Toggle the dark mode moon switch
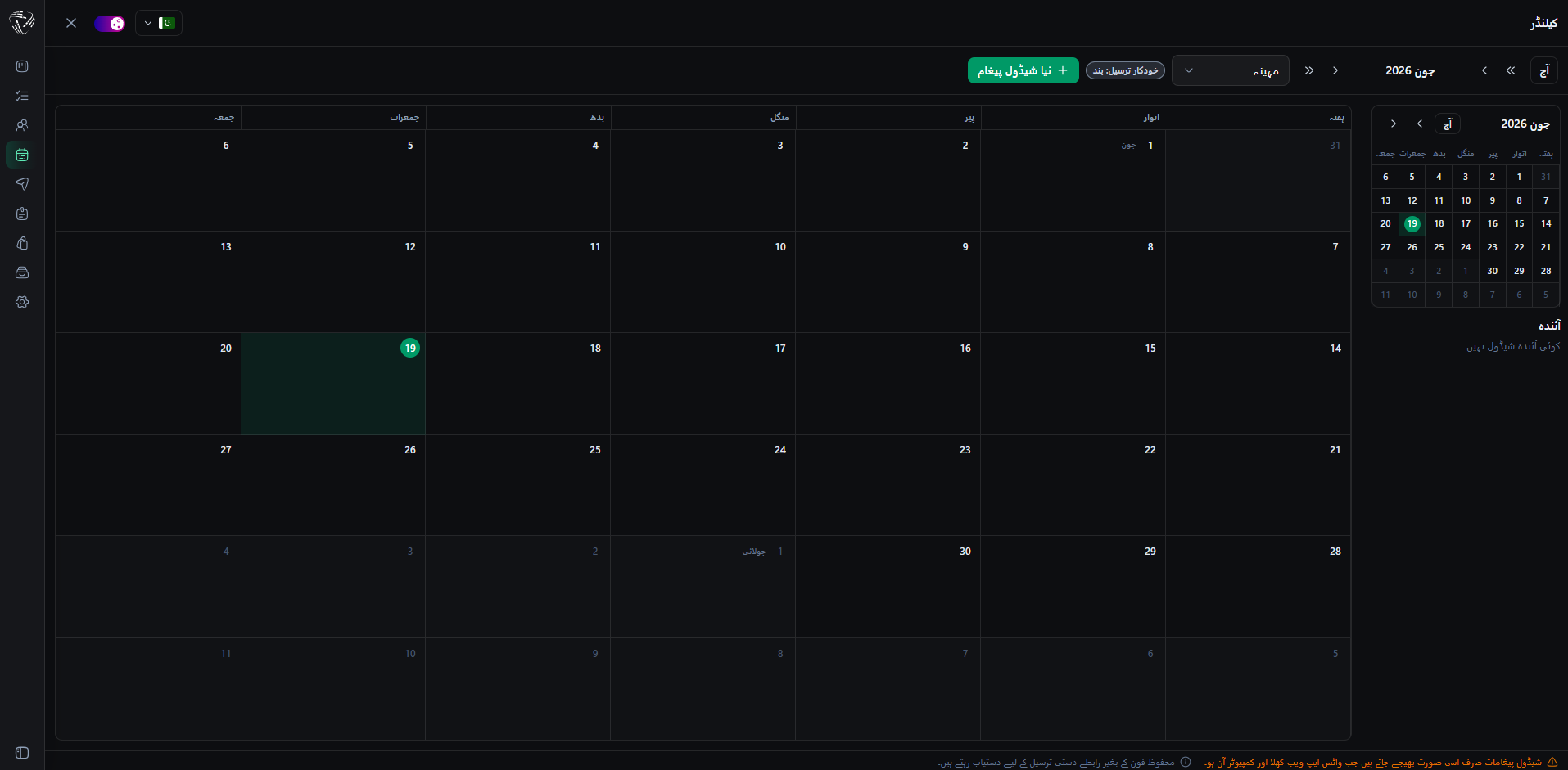The width and height of the screenshot is (1568, 770). pos(110,24)
